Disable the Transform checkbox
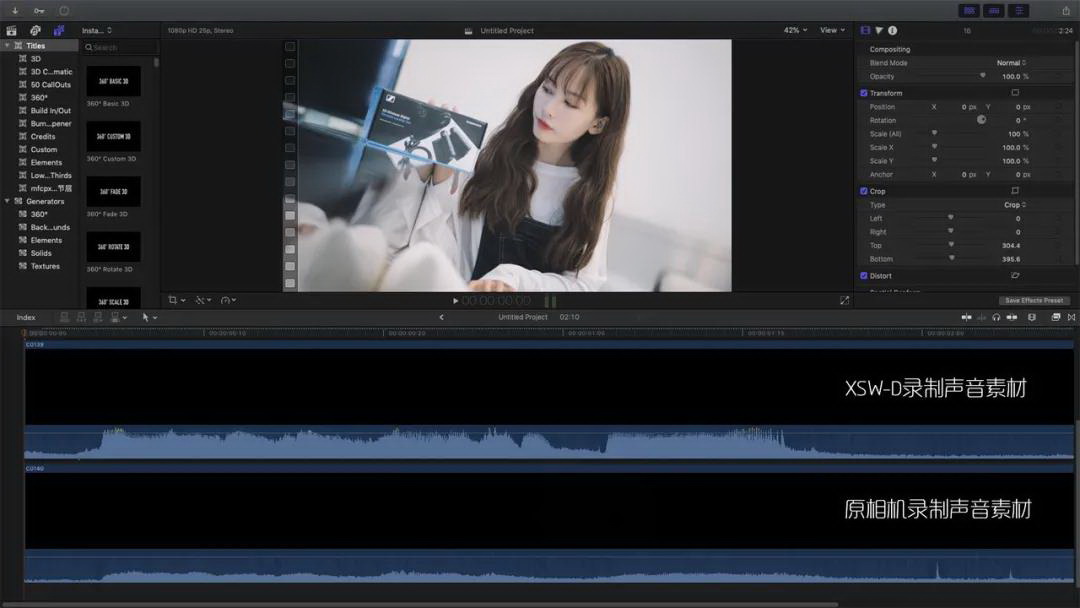 863,93
